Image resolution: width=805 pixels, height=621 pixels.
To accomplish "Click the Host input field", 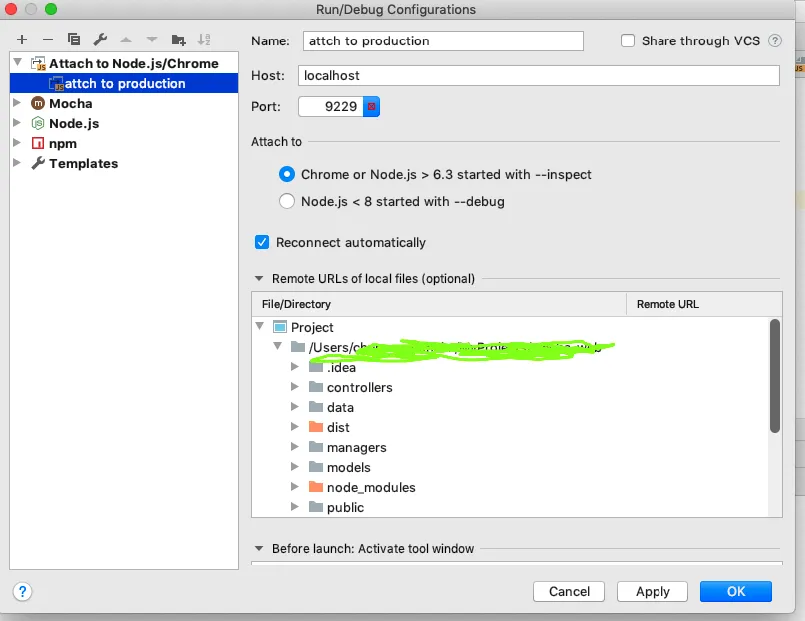I will click(x=539, y=75).
